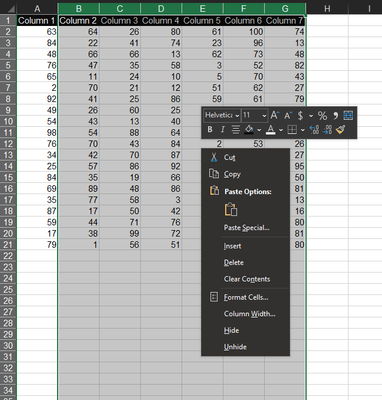The image size is (382, 400).
Task: Decrease font size in mini toolbar
Action: pos(287,115)
